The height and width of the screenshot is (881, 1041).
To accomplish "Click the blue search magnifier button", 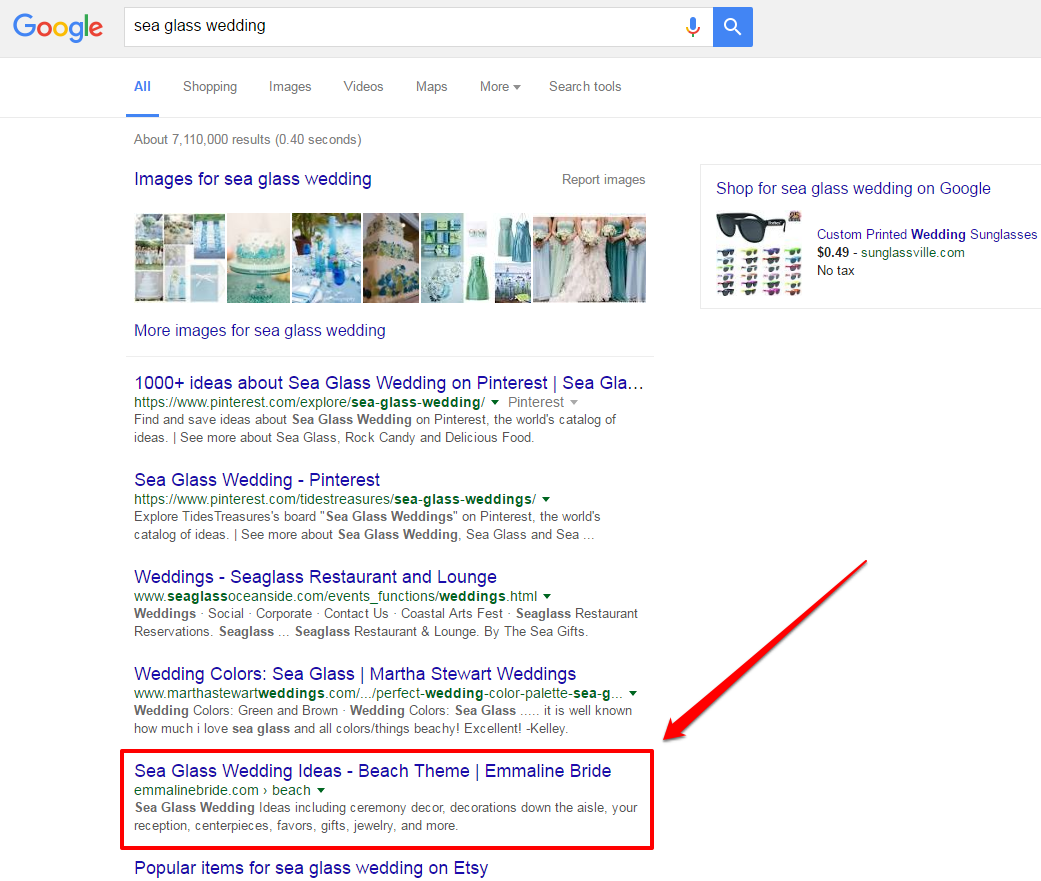I will pyautogui.click(x=732, y=27).
